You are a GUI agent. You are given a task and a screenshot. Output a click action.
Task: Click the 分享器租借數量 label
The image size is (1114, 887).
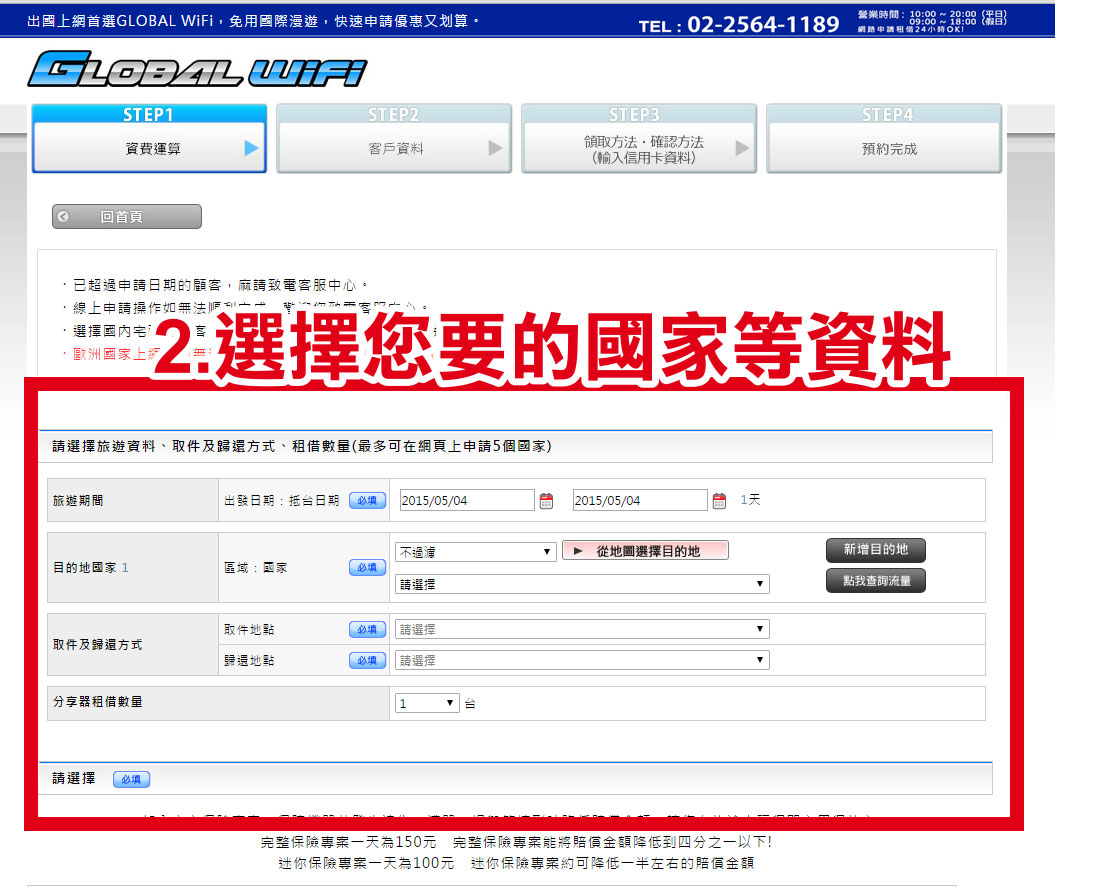coord(97,701)
